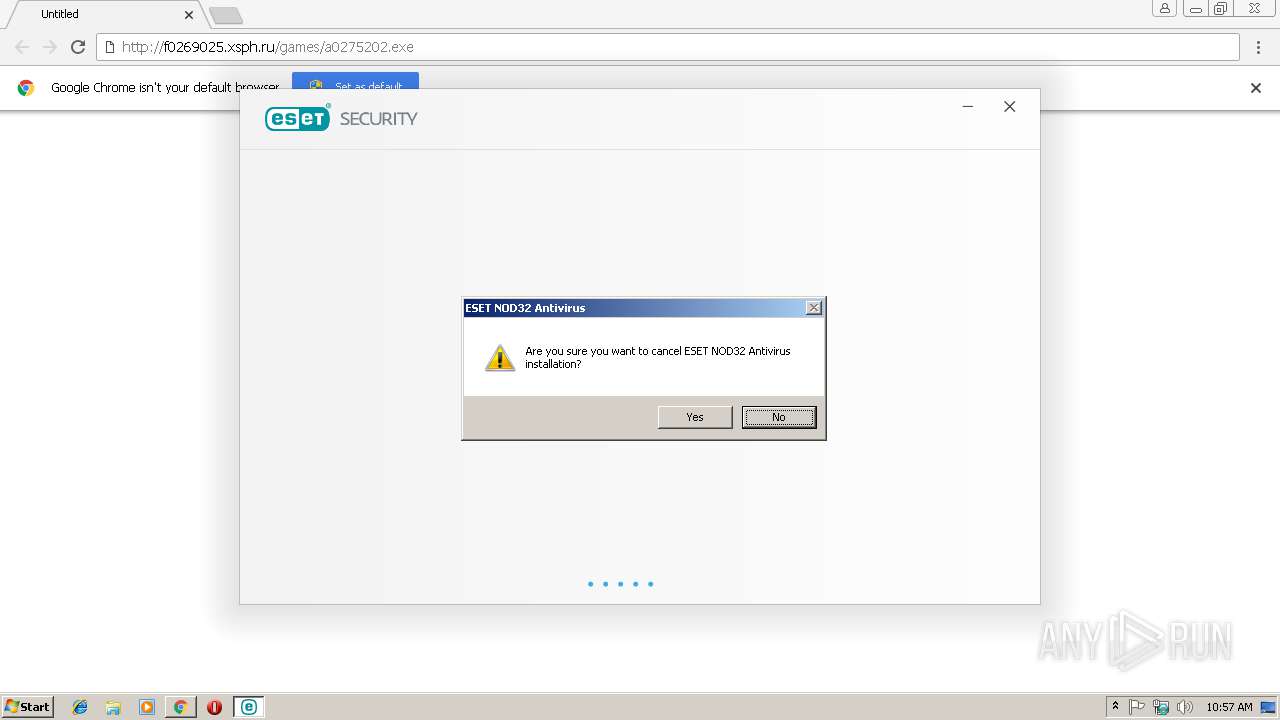The image size is (1280, 720).
Task: Click the taskbar clock showing 10:57 AM
Action: [1229, 707]
